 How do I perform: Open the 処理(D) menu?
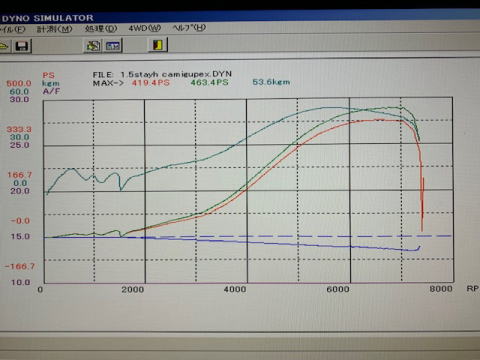pyautogui.click(x=101, y=29)
